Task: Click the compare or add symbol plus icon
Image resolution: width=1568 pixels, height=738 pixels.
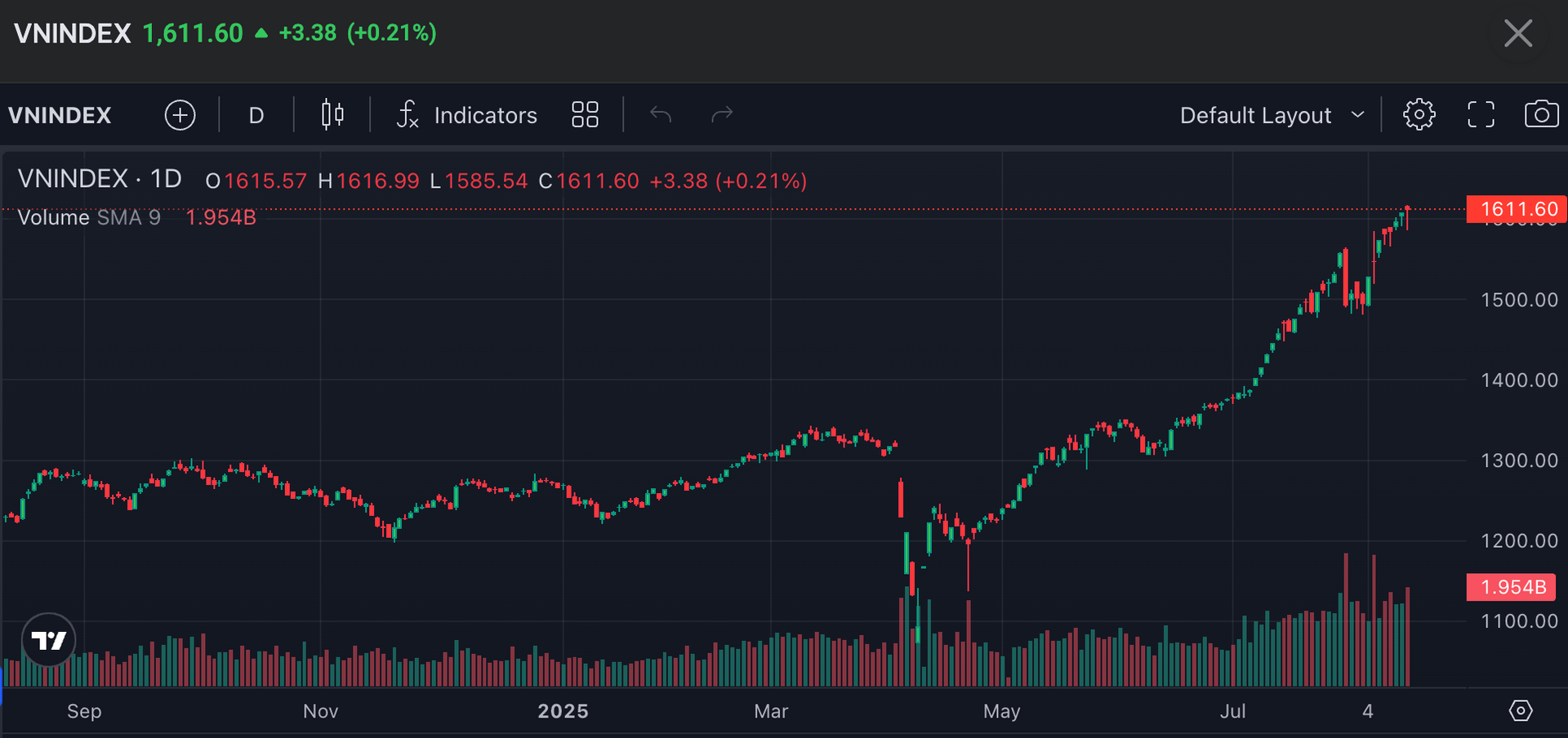Action: click(180, 115)
